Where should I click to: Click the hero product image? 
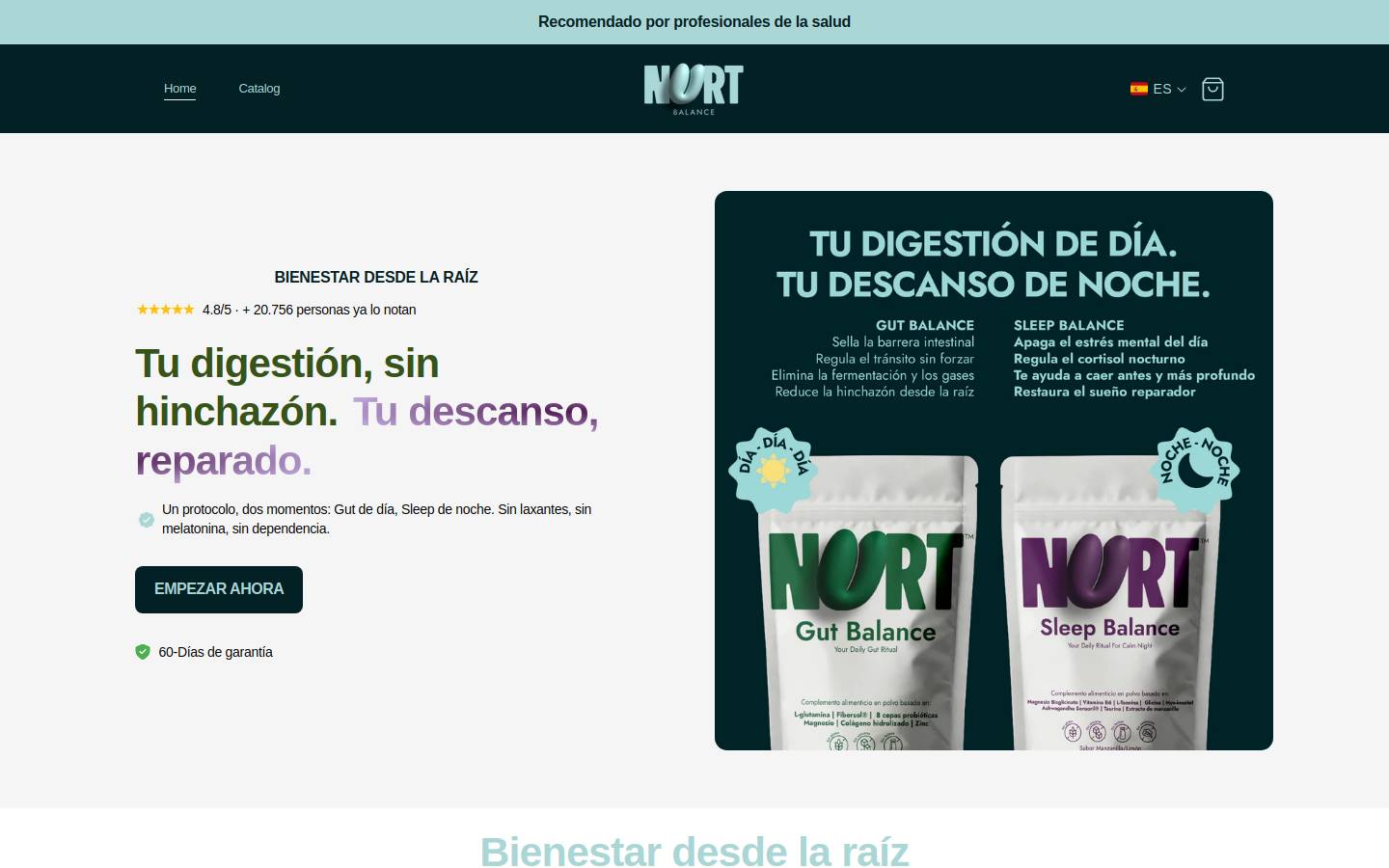click(994, 471)
